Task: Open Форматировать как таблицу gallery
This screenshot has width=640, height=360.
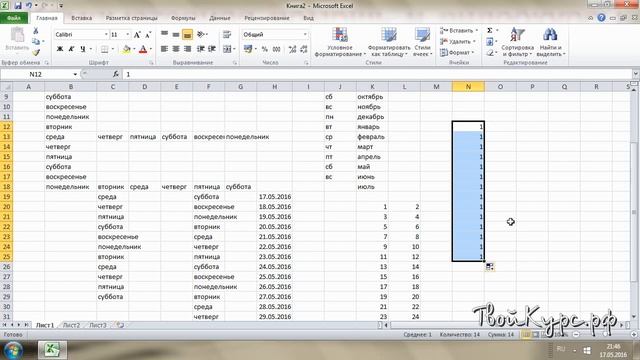Action: [389, 42]
